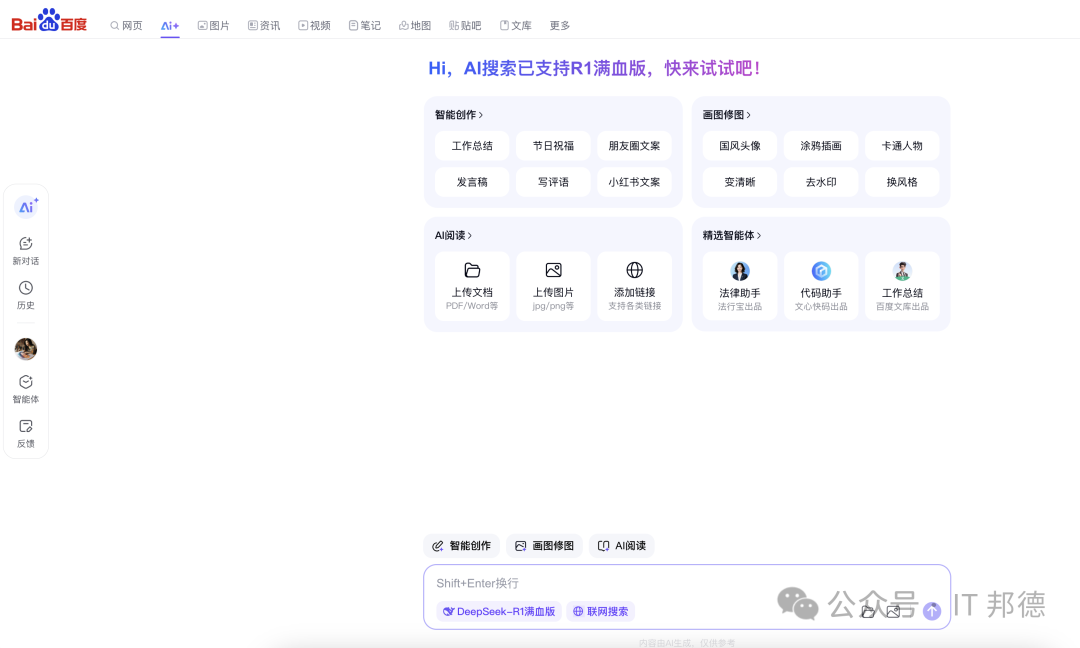Click the send arrow button

tap(932, 611)
